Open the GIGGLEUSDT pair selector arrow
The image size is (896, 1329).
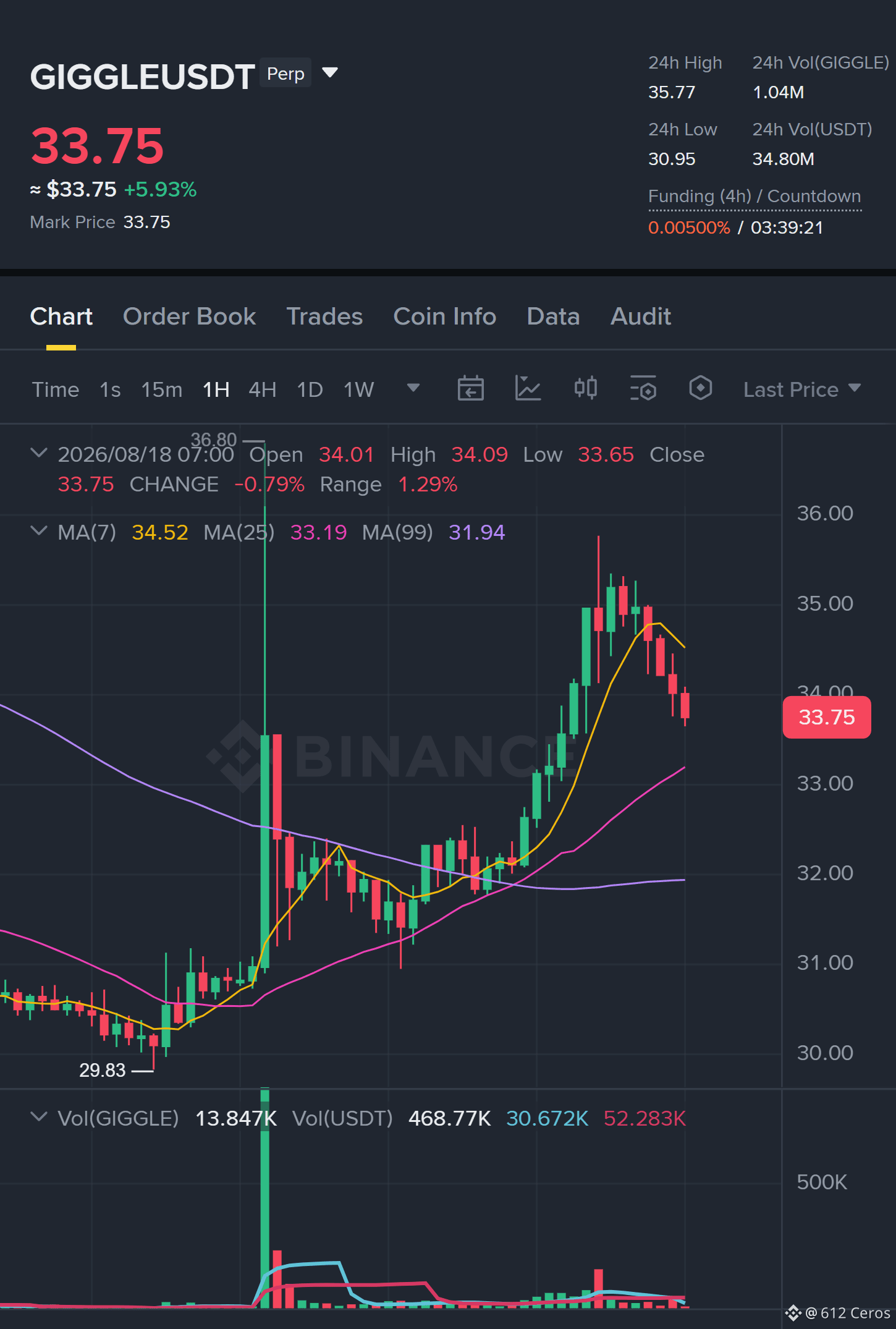[330, 73]
